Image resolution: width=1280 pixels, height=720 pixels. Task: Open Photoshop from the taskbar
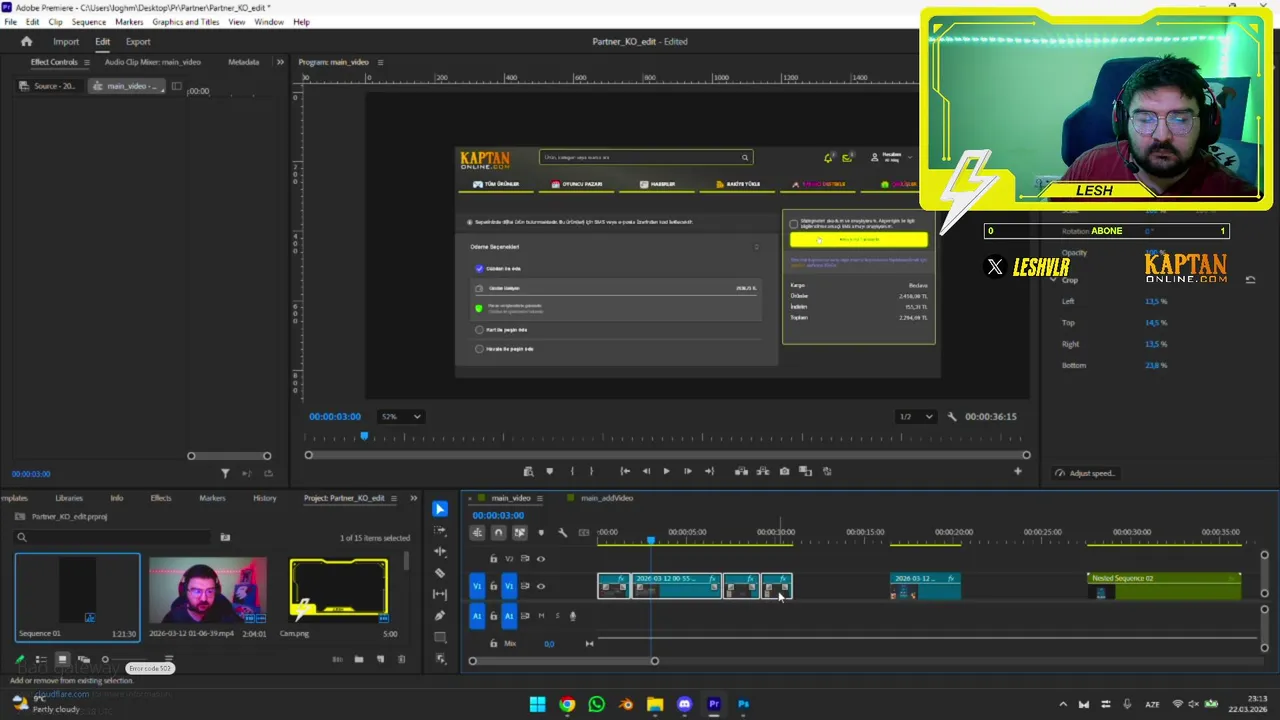(743, 704)
